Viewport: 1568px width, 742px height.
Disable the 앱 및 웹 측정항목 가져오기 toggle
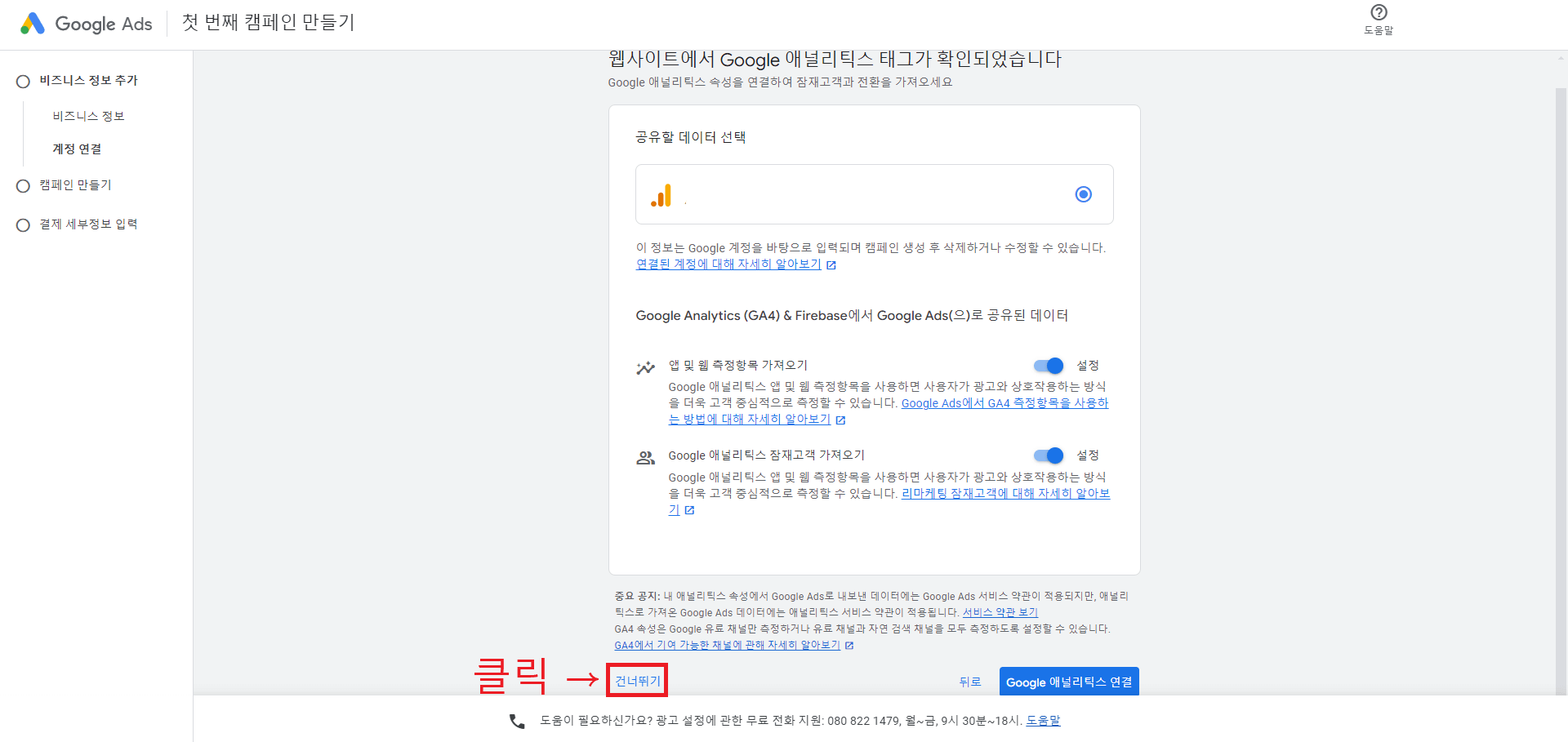click(1048, 366)
